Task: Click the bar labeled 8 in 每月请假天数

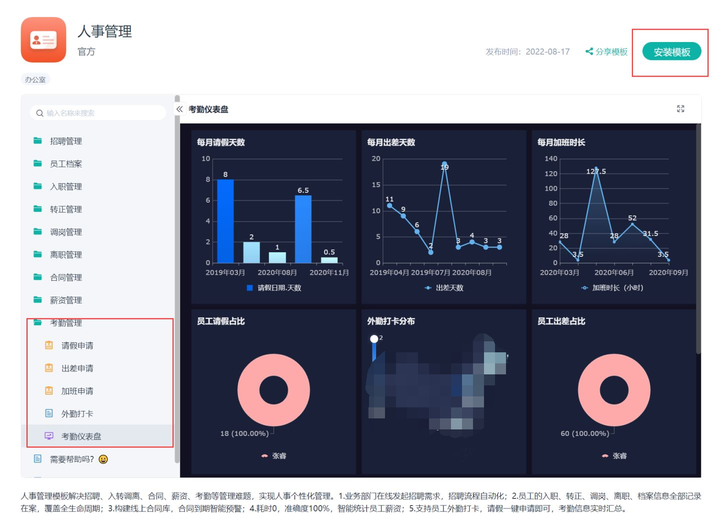Action: click(225, 221)
